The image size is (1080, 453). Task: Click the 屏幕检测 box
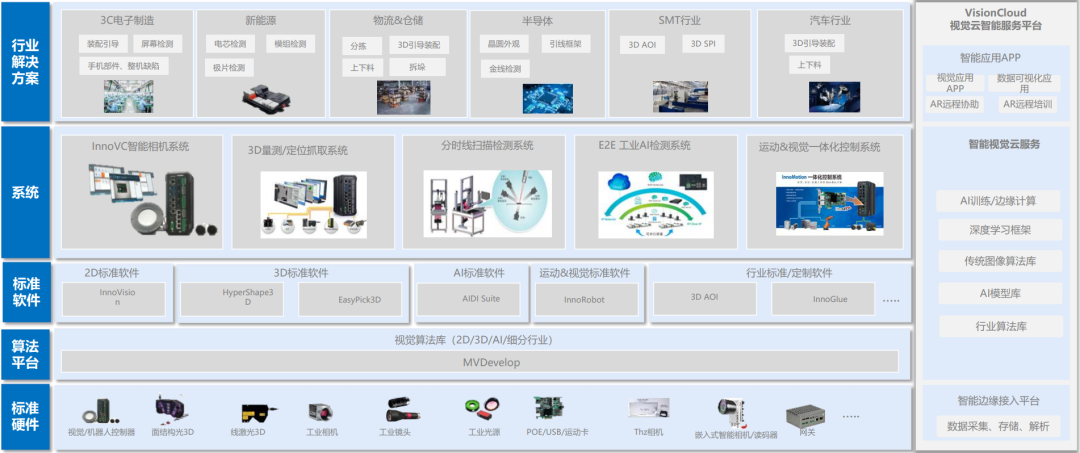coord(157,45)
